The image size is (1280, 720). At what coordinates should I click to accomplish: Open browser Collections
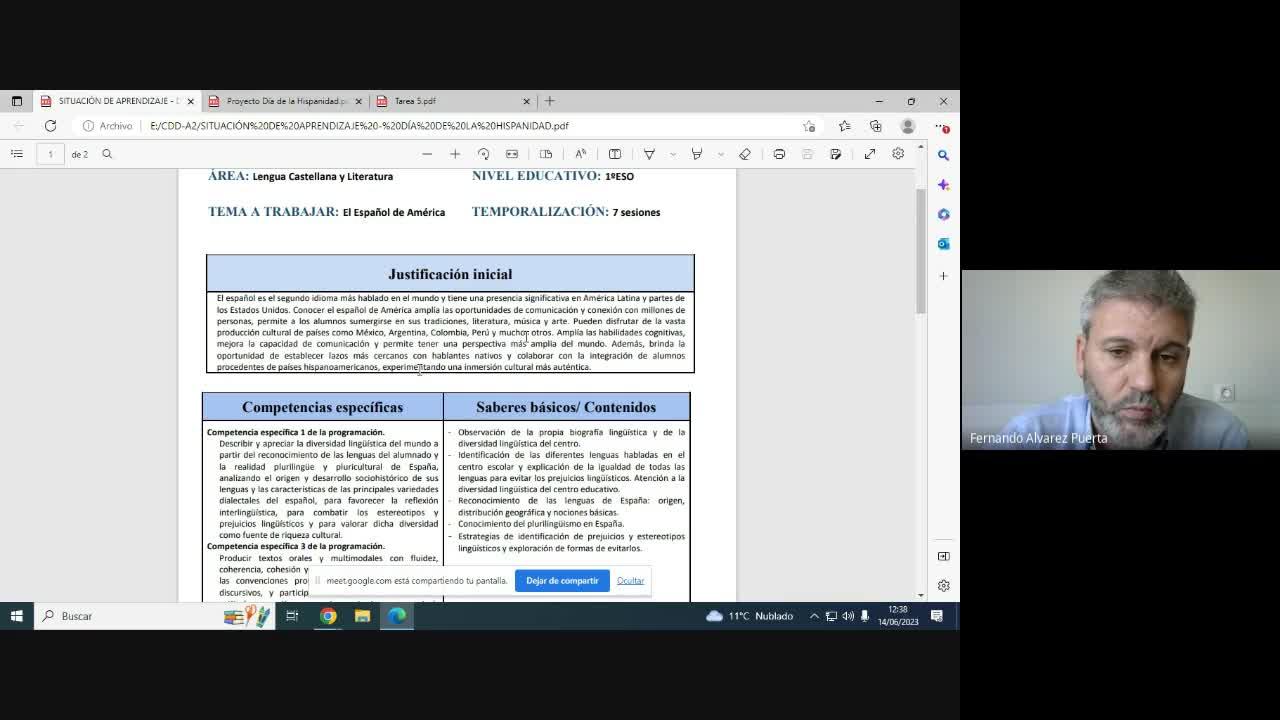point(876,126)
